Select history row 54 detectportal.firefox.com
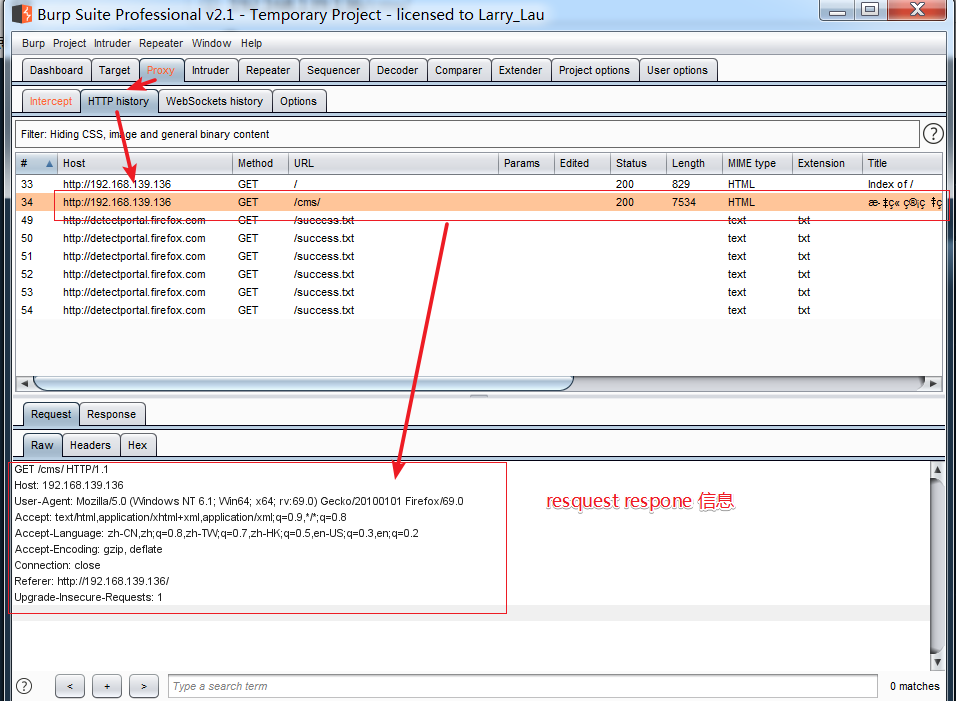The width and height of the screenshot is (956, 701). (479, 310)
